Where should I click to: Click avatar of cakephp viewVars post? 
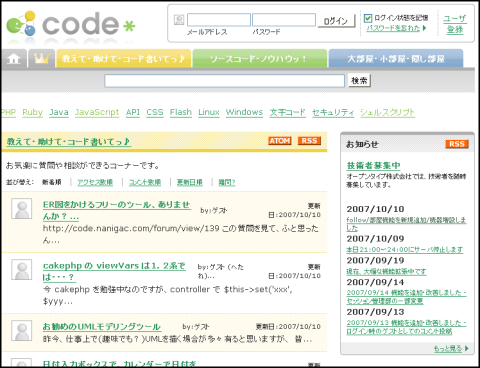[22, 270]
